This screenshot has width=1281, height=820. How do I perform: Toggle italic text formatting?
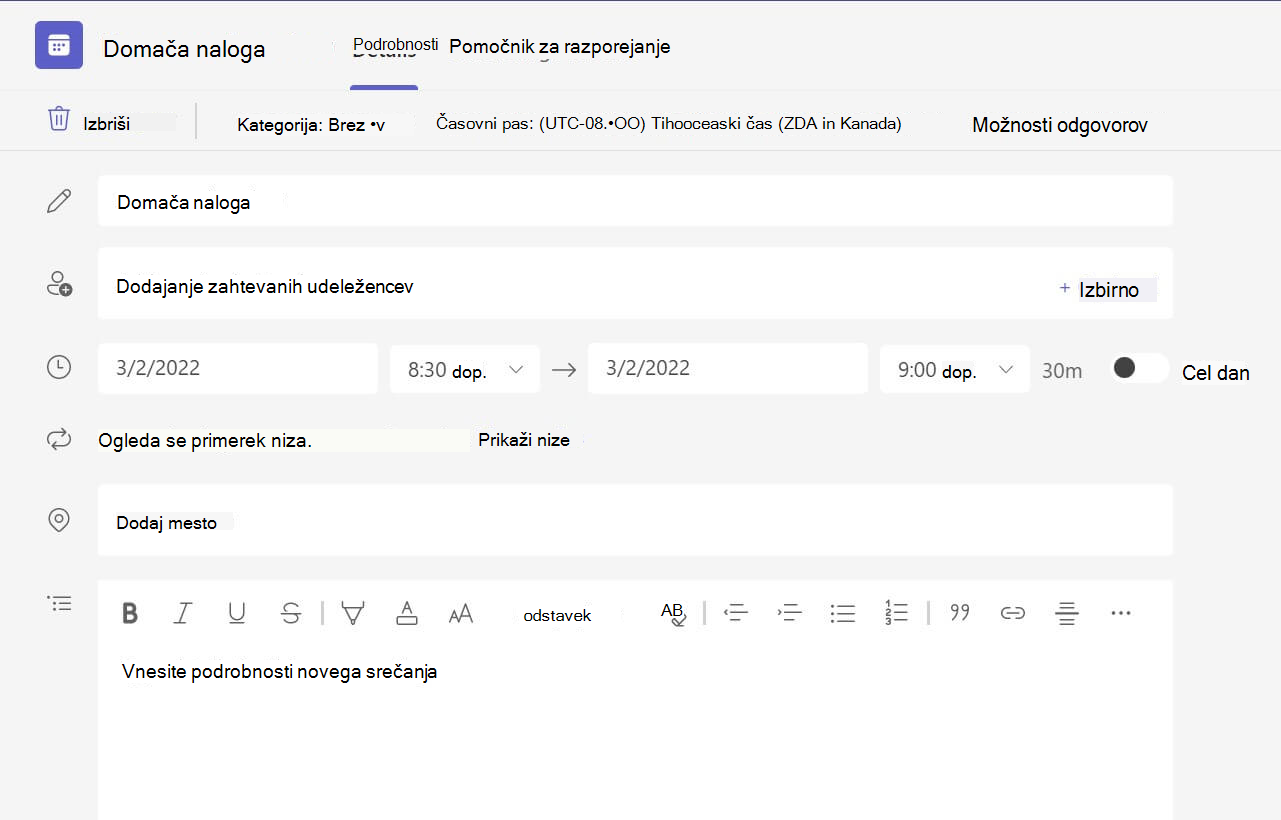[x=182, y=613]
